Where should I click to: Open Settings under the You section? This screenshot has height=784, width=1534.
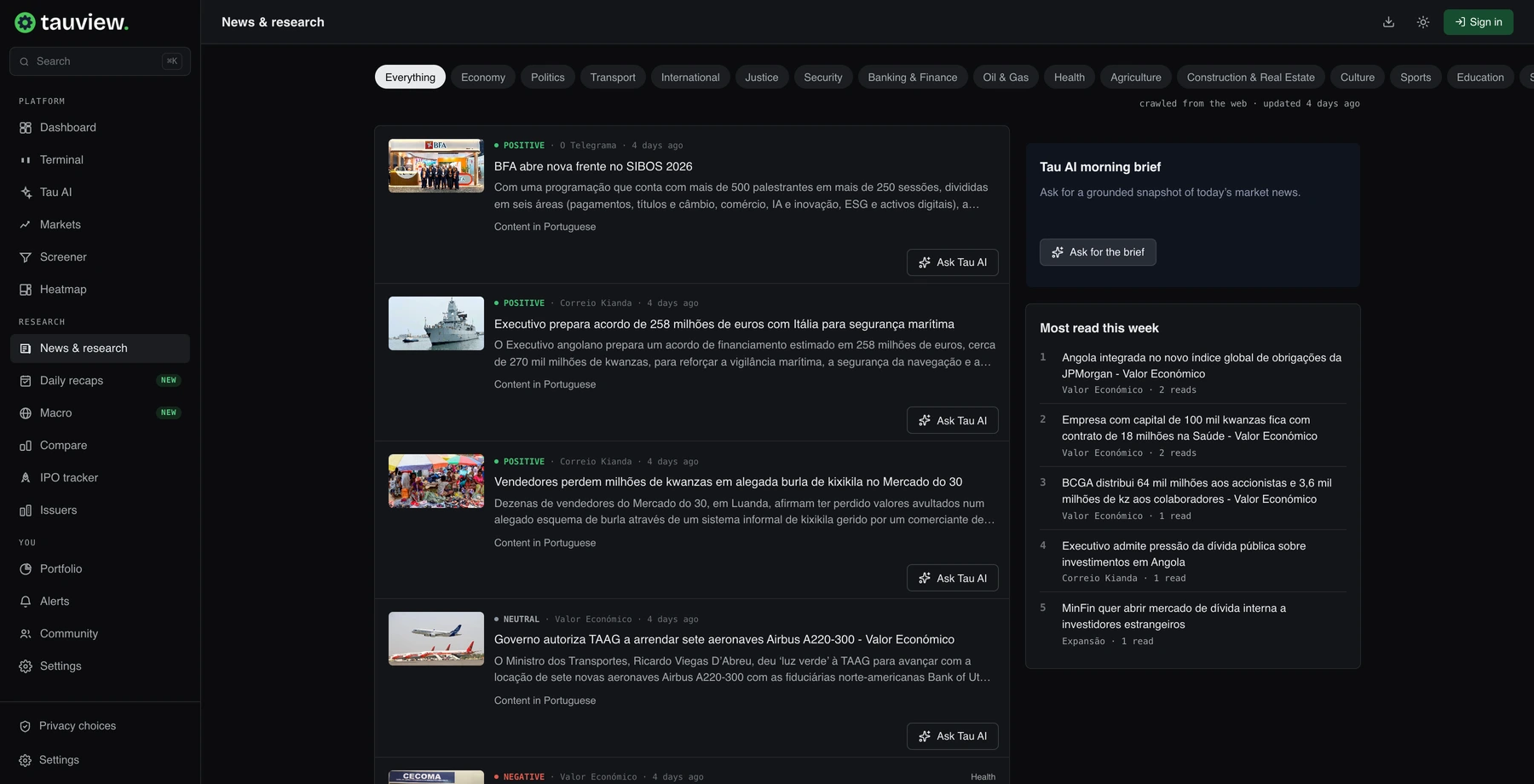pyautogui.click(x=100, y=666)
